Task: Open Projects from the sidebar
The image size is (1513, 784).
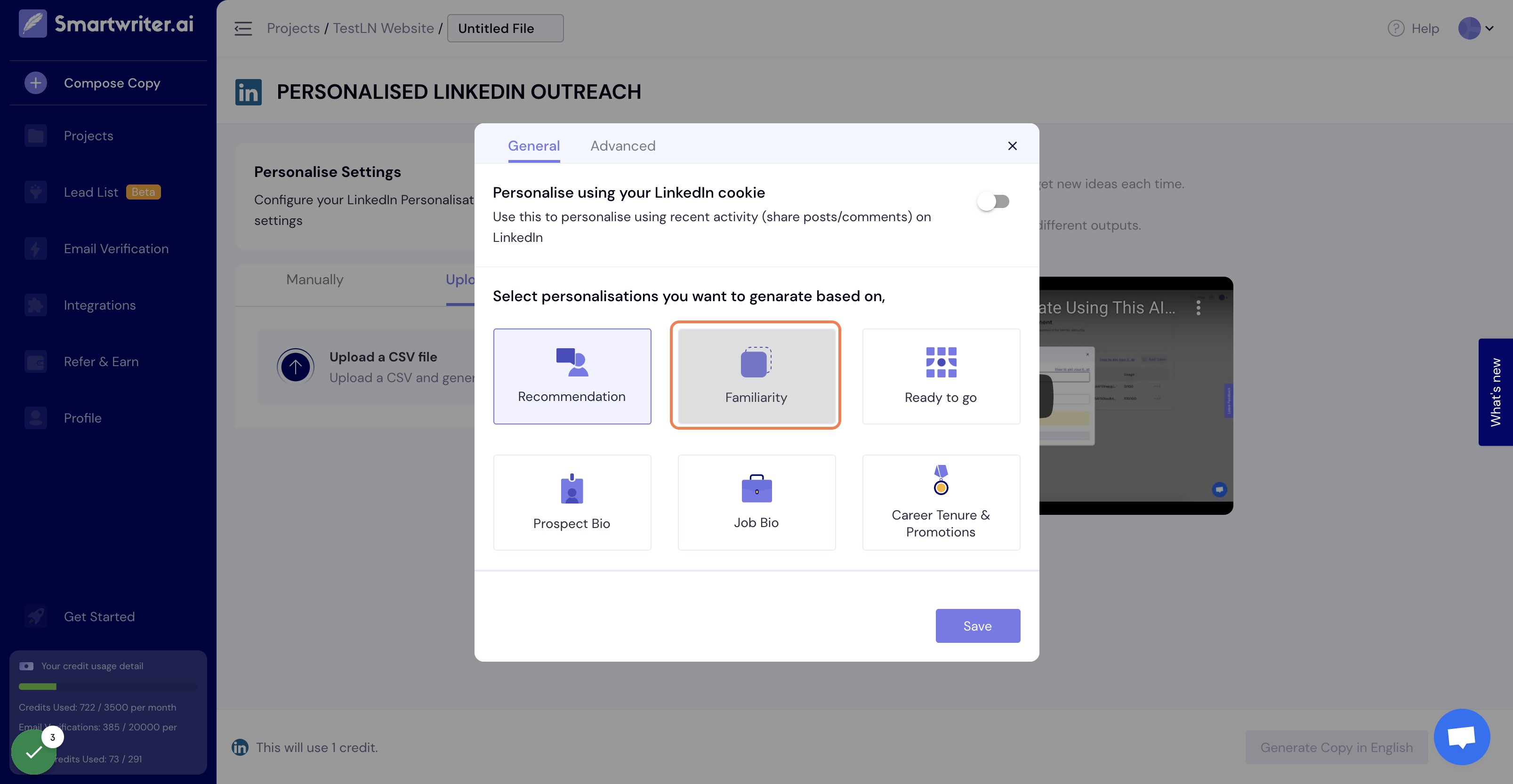Action: (x=88, y=136)
